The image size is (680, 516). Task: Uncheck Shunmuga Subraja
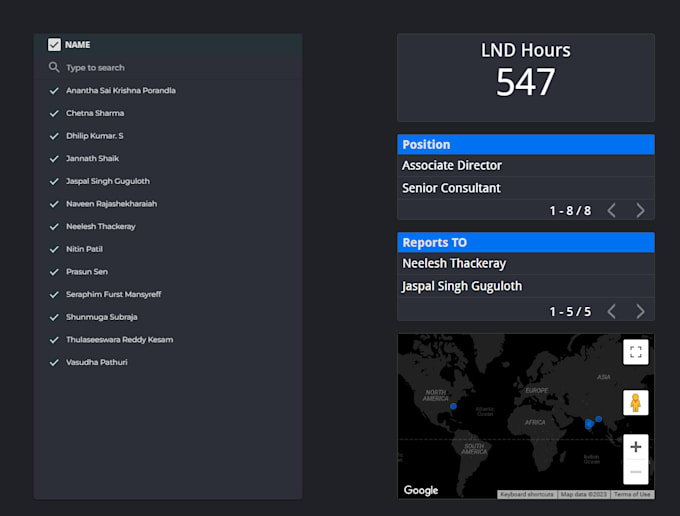(x=54, y=317)
